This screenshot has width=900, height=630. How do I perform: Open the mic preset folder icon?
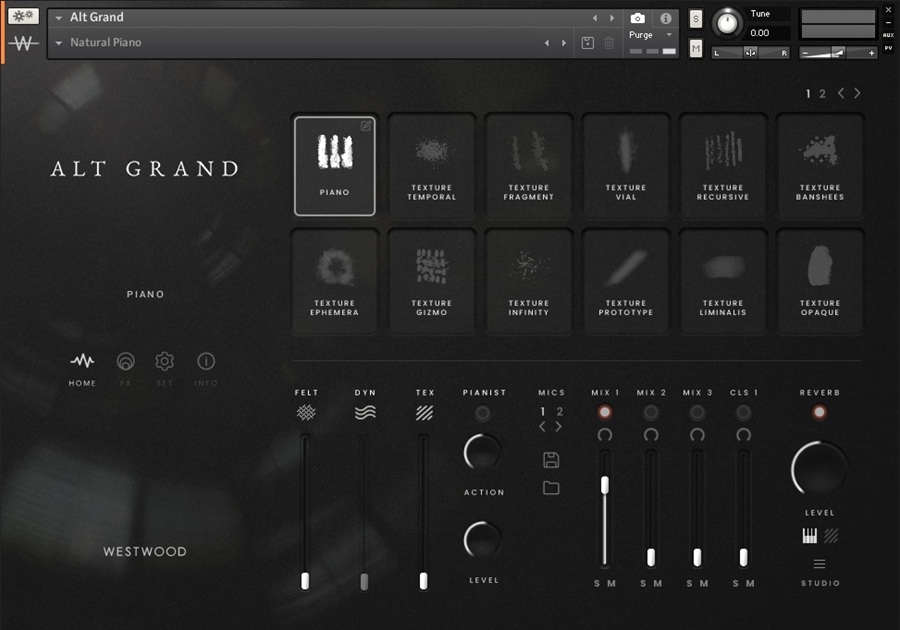tap(551, 488)
